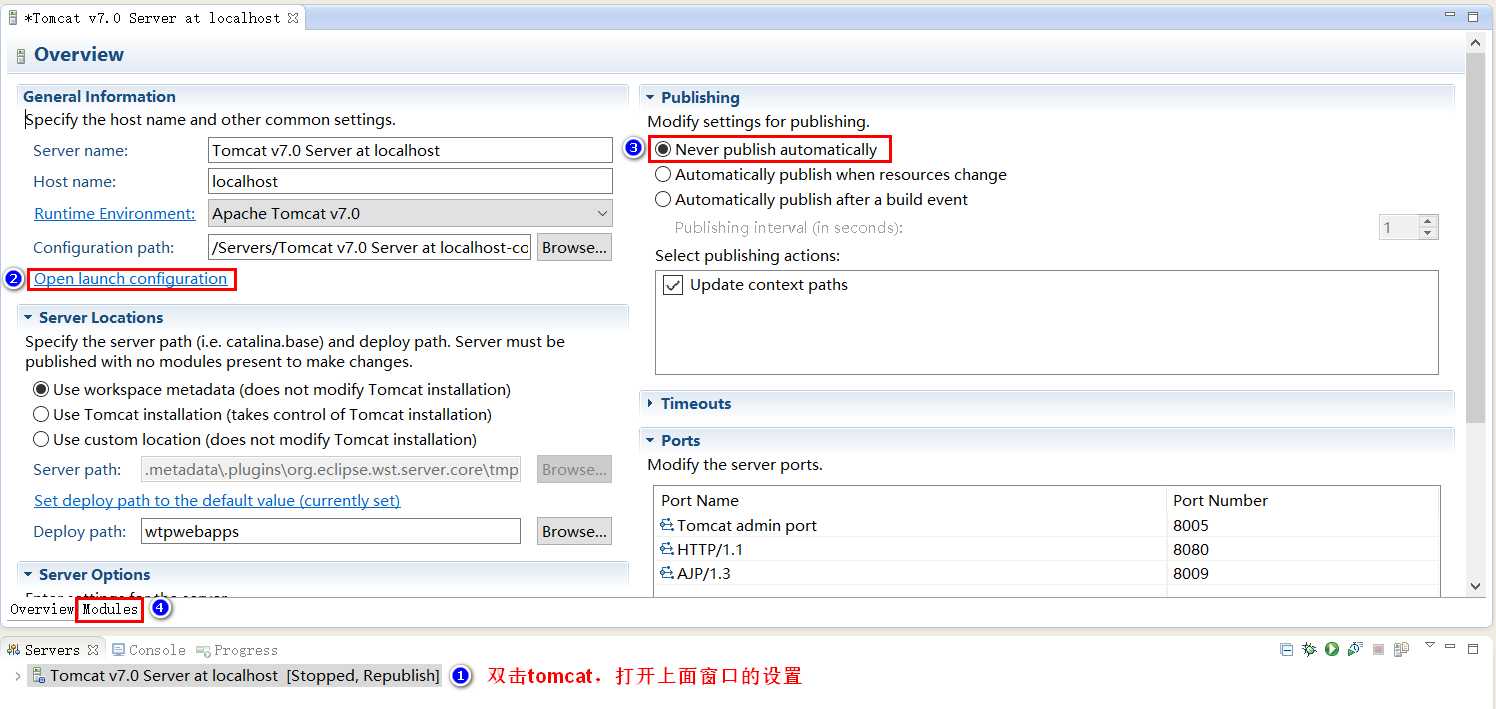Image resolution: width=1496 pixels, height=709 pixels.
Task: Select Use custom location option
Action: (41, 439)
